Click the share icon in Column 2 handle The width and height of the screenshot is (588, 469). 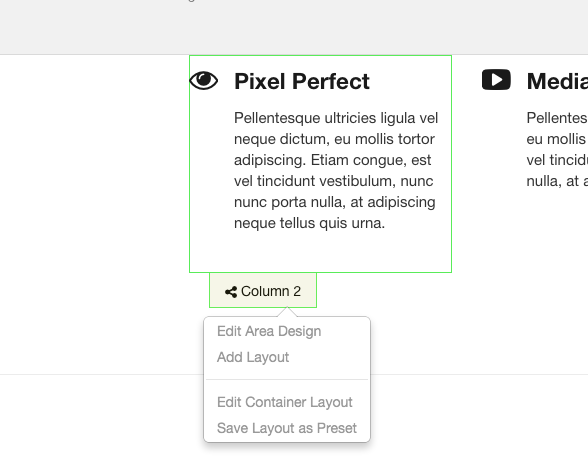(x=231, y=292)
